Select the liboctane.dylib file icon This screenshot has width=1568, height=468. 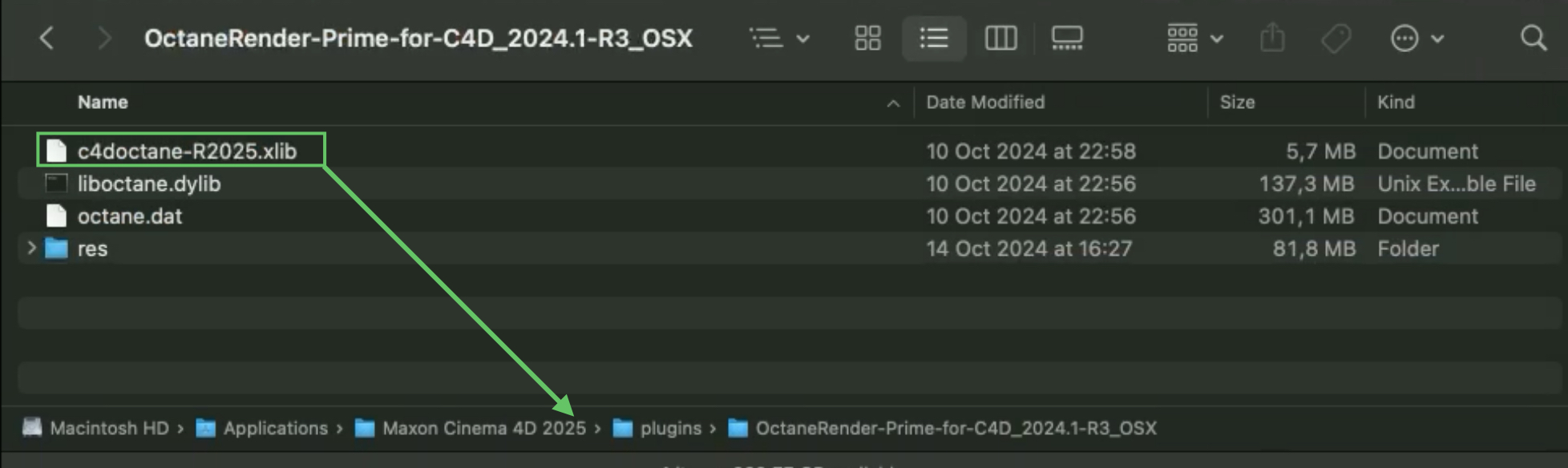[x=56, y=184]
